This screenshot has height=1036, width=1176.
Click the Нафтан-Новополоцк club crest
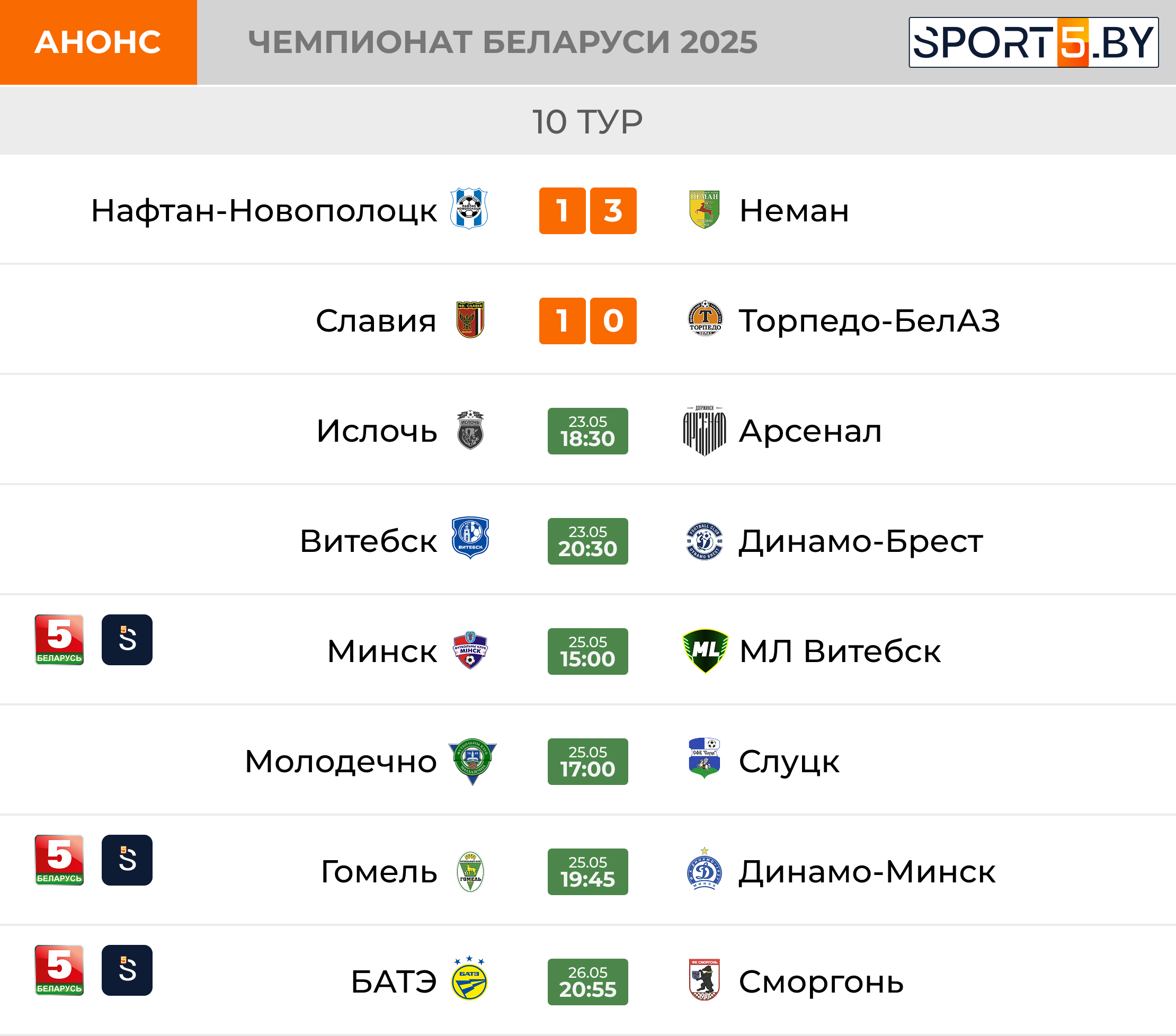pos(469,209)
